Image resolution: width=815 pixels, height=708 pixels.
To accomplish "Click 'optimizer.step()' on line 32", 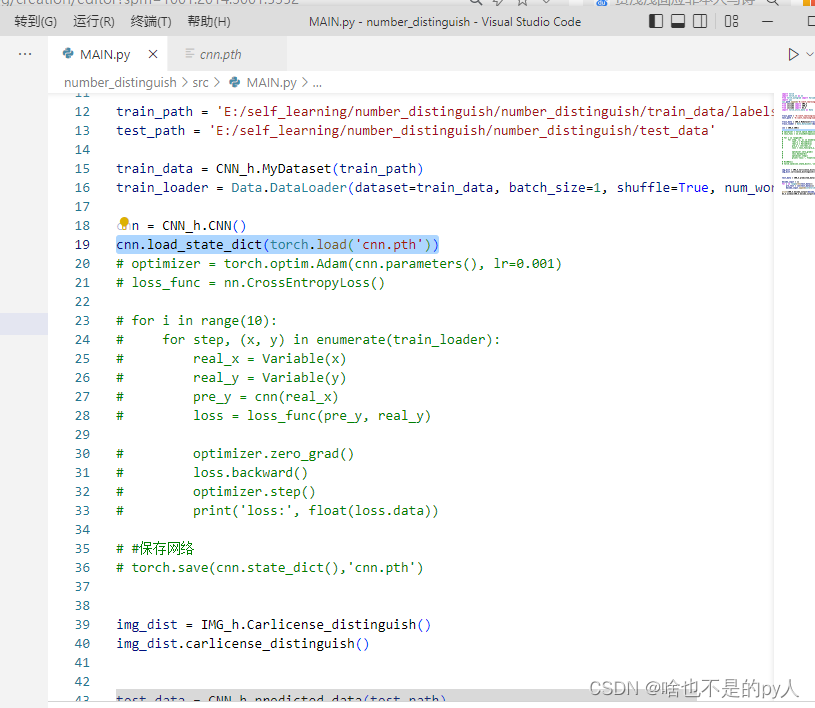I will [x=254, y=492].
